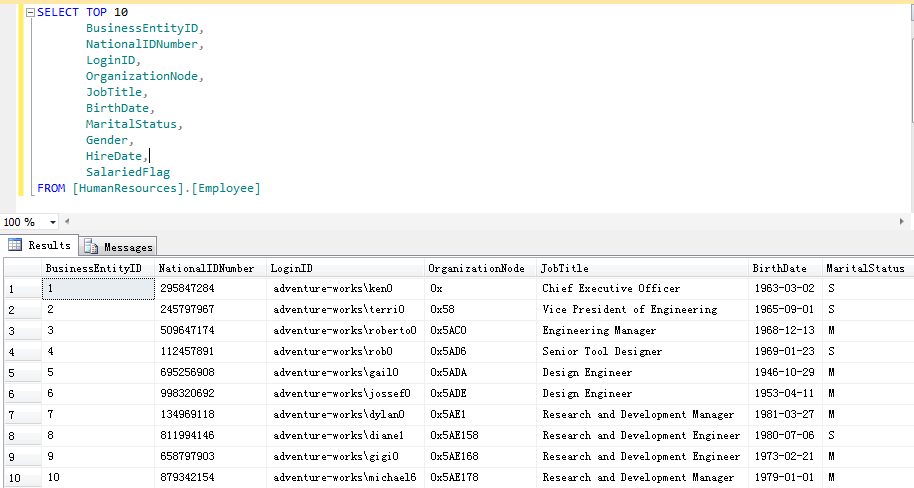Open the 100 % zoom dropdown

(52, 222)
